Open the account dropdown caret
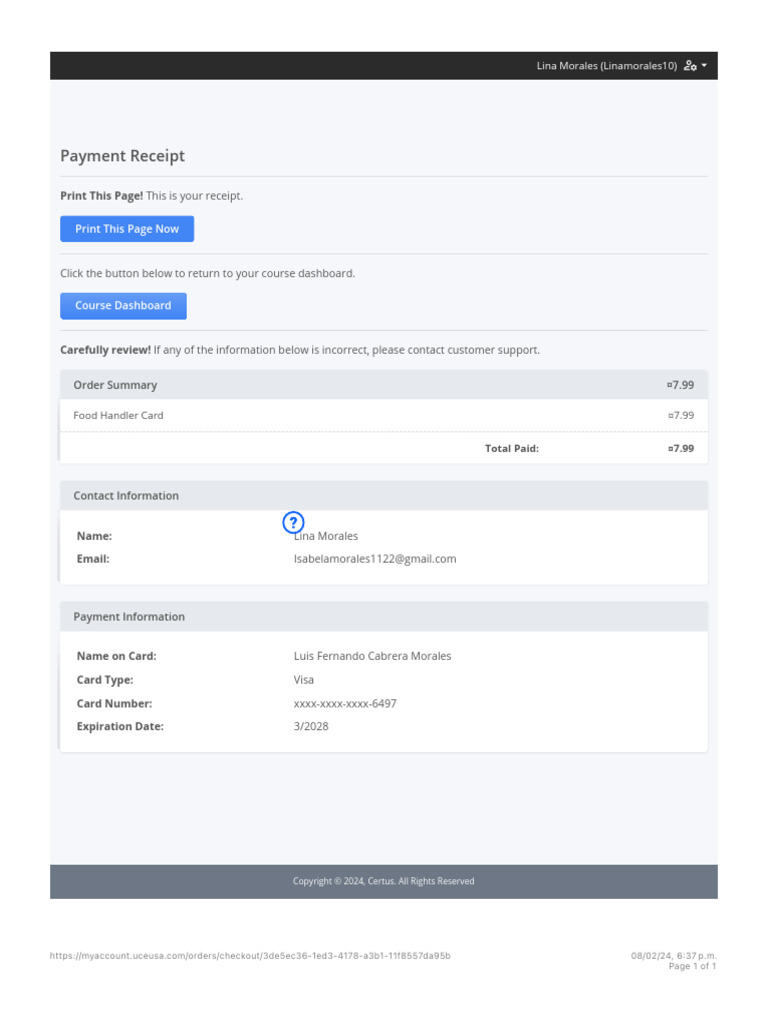The height and width of the screenshot is (1024, 768). pos(704,66)
